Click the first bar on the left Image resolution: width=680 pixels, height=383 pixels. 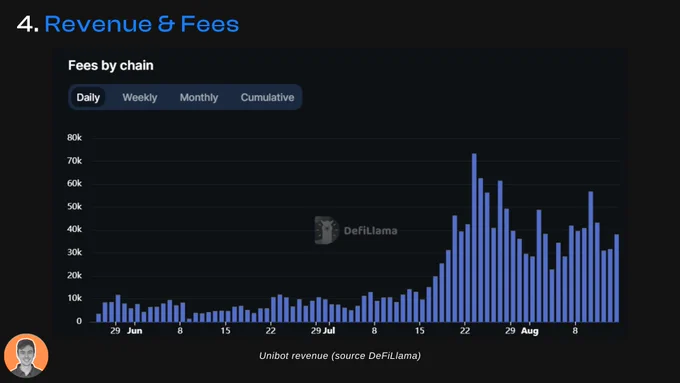98,318
